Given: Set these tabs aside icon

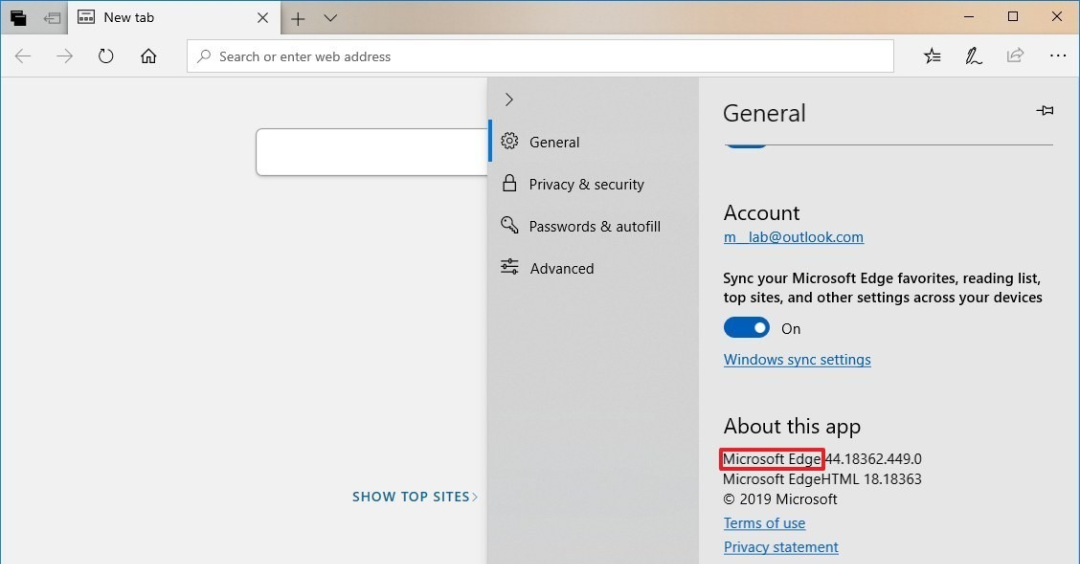Looking at the screenshot, I should (x=52, y=18).
